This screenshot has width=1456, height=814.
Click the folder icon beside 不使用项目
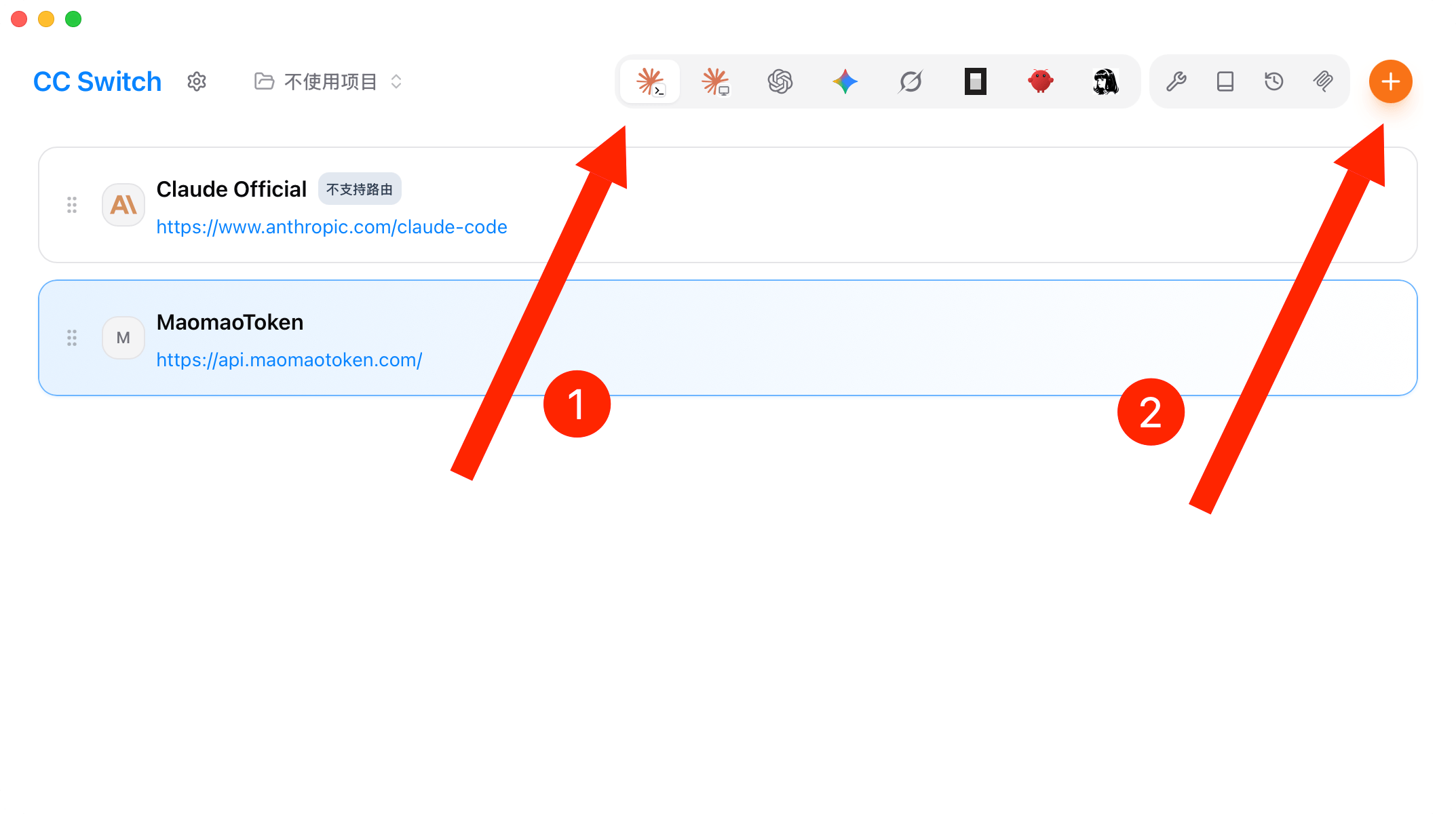[x=264, y=81]
